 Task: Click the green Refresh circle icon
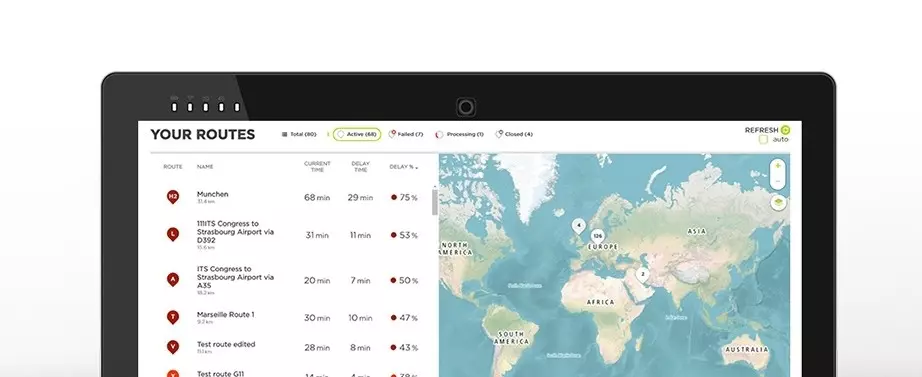pyautogui.click(x=785, y=130)
